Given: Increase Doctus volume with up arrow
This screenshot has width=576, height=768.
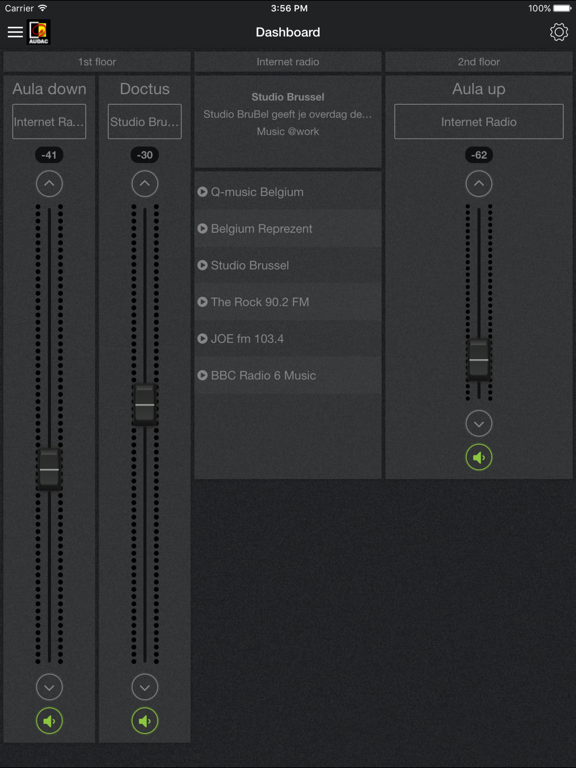Looking at the screenshot, I should [x=145, y=184].
